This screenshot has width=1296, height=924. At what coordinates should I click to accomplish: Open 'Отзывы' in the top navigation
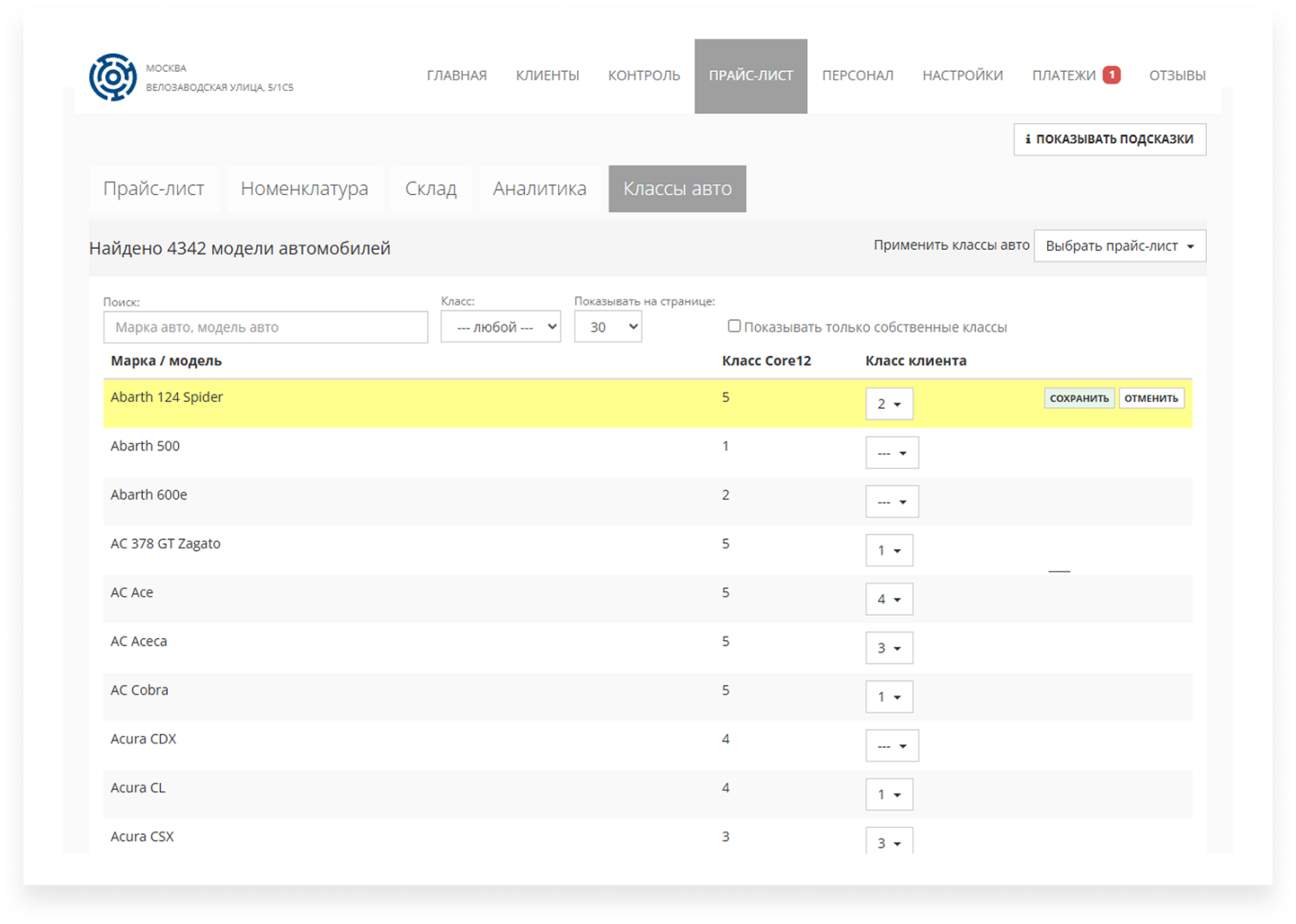1177,76
